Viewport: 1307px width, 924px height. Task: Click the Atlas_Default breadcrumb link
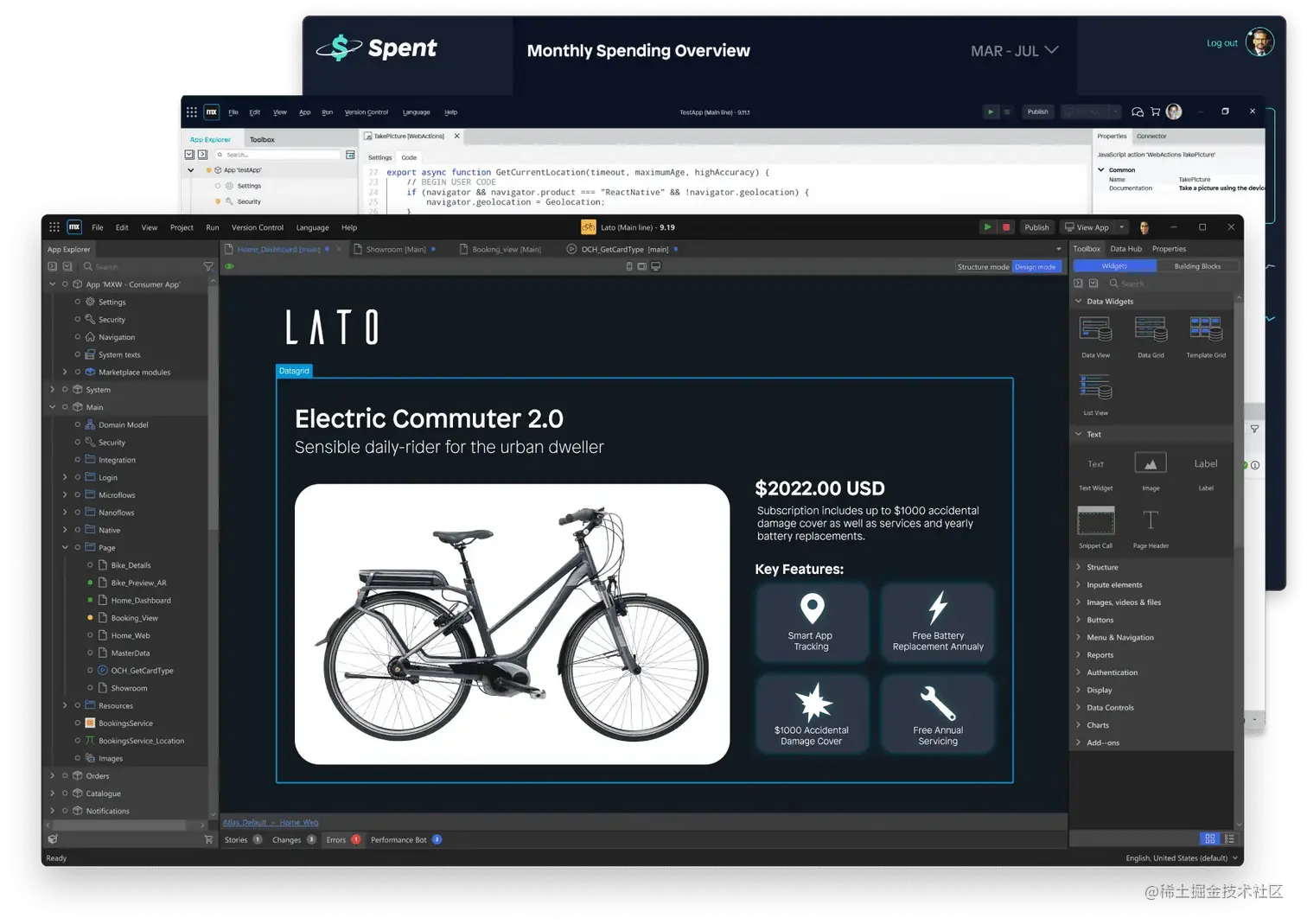pos(245,822)
